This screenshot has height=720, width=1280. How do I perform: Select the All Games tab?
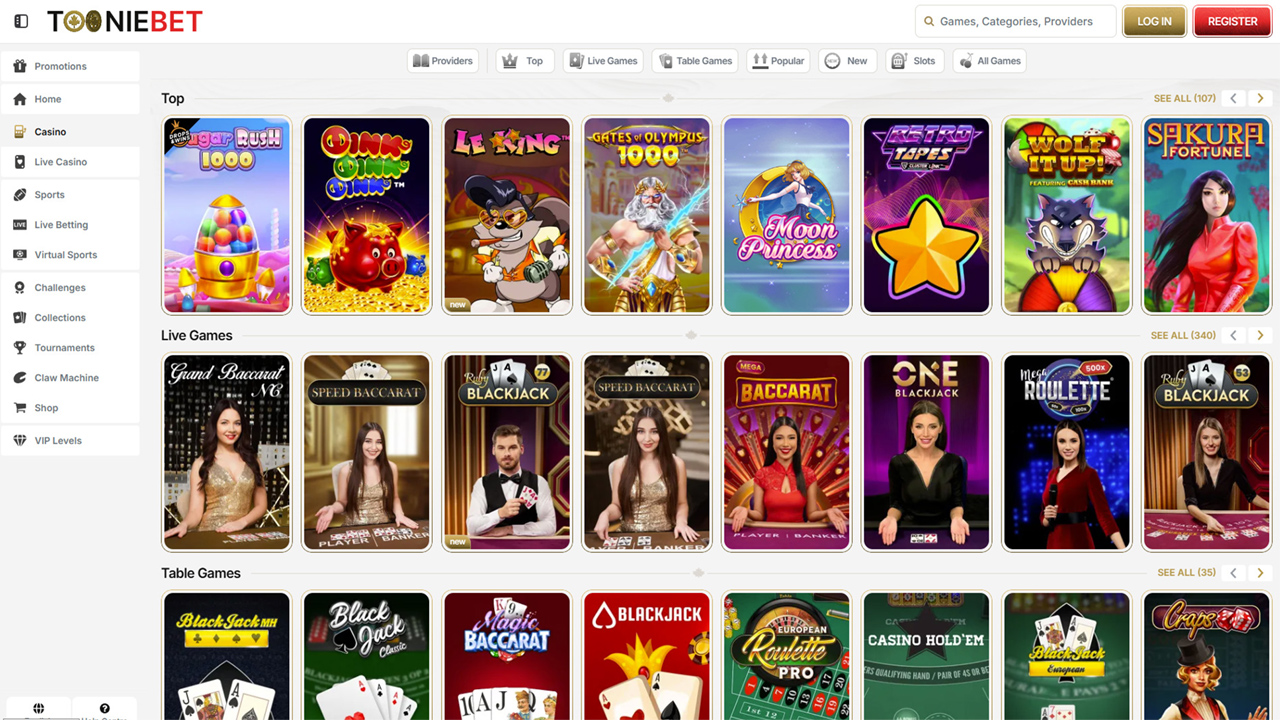(x=989, y=60)
